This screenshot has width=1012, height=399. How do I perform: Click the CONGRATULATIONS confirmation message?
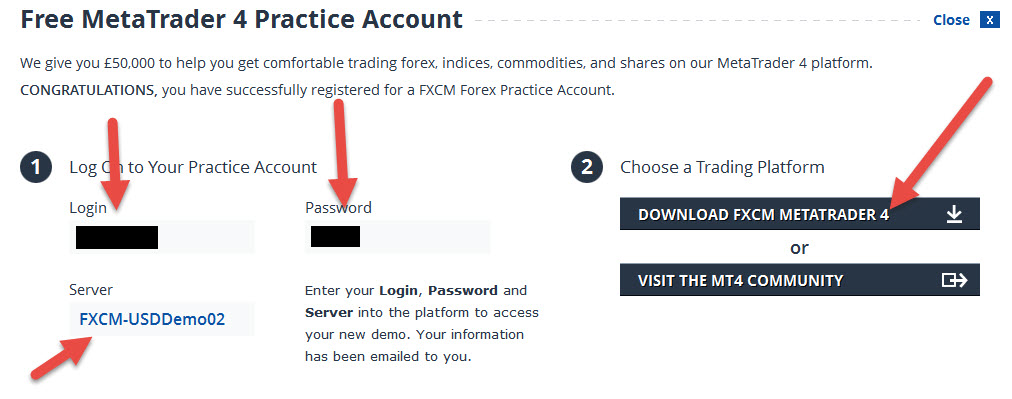tap(318, 90)
